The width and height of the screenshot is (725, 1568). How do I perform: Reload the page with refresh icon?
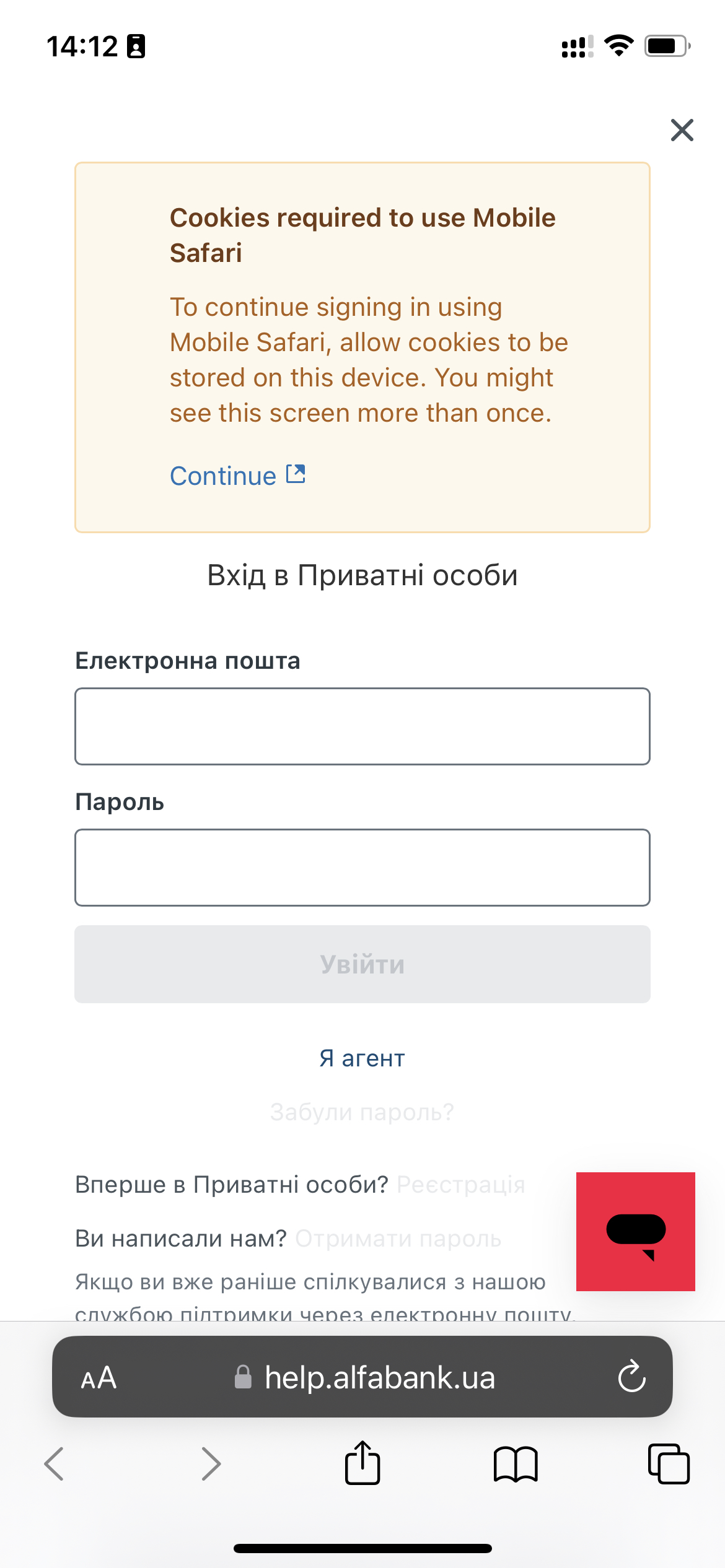631,1378
